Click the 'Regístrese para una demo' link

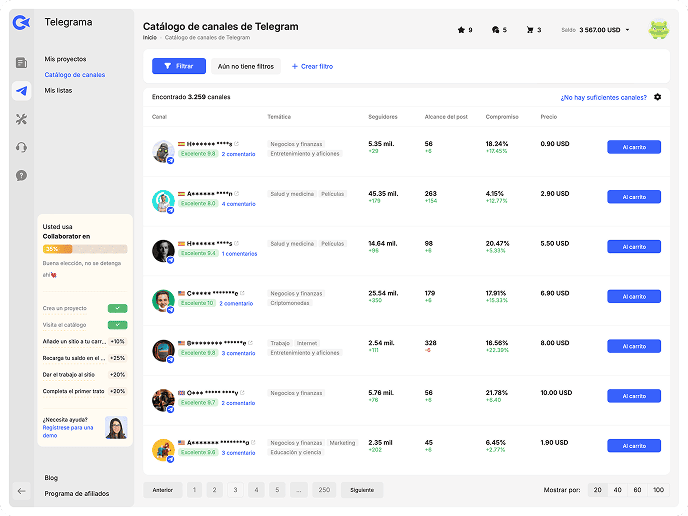tap(68, 431)
